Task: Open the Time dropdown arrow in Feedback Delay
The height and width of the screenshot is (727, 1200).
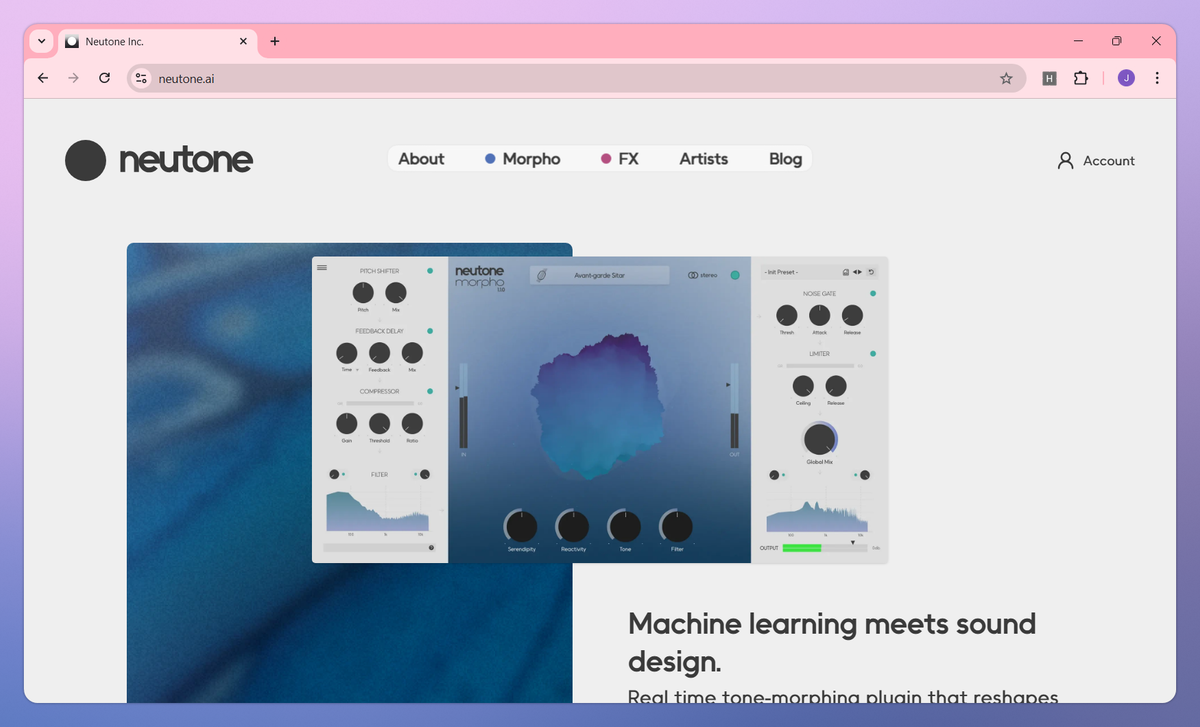Action: pyautogui.click(x=357, y=370)
